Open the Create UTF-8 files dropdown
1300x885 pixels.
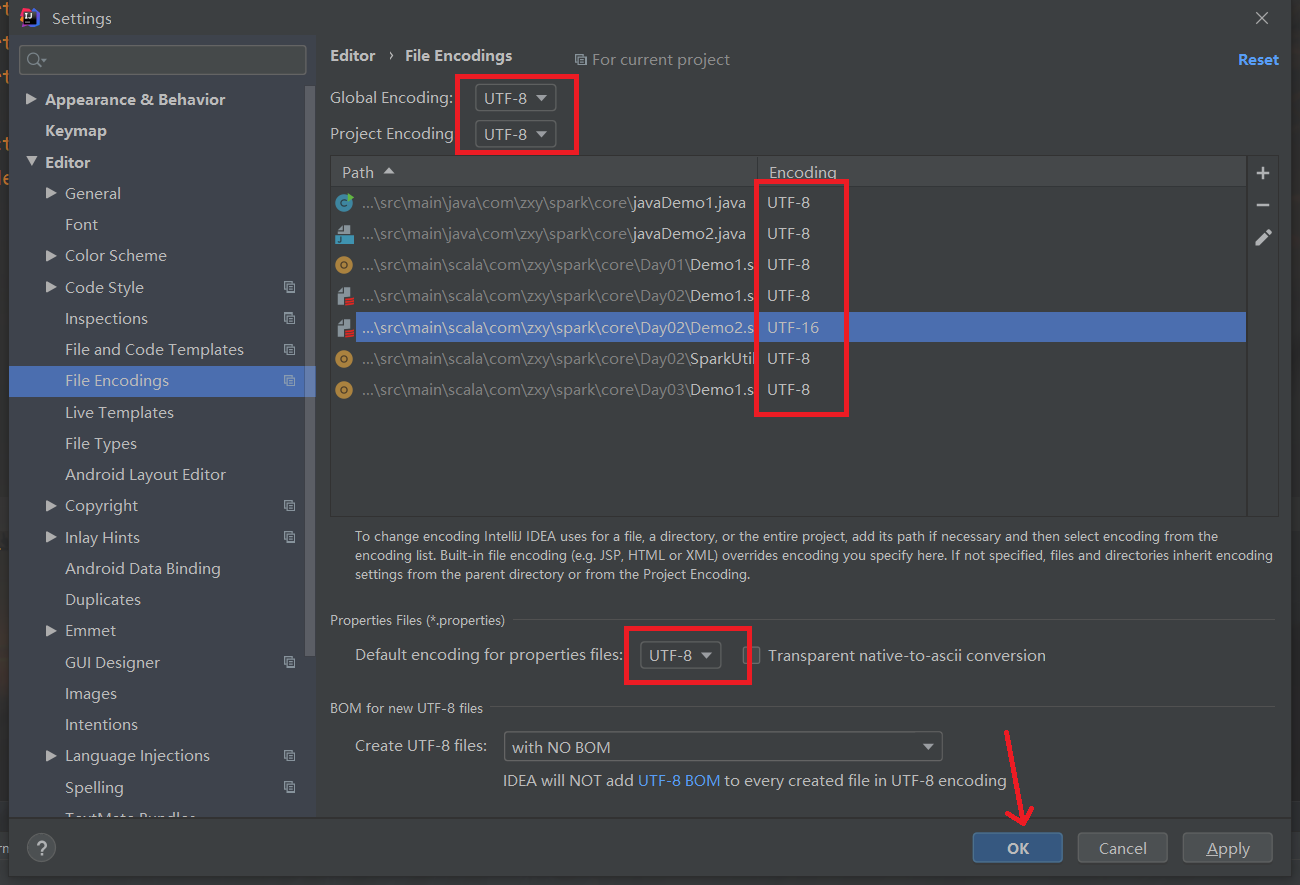coord(722,746)
